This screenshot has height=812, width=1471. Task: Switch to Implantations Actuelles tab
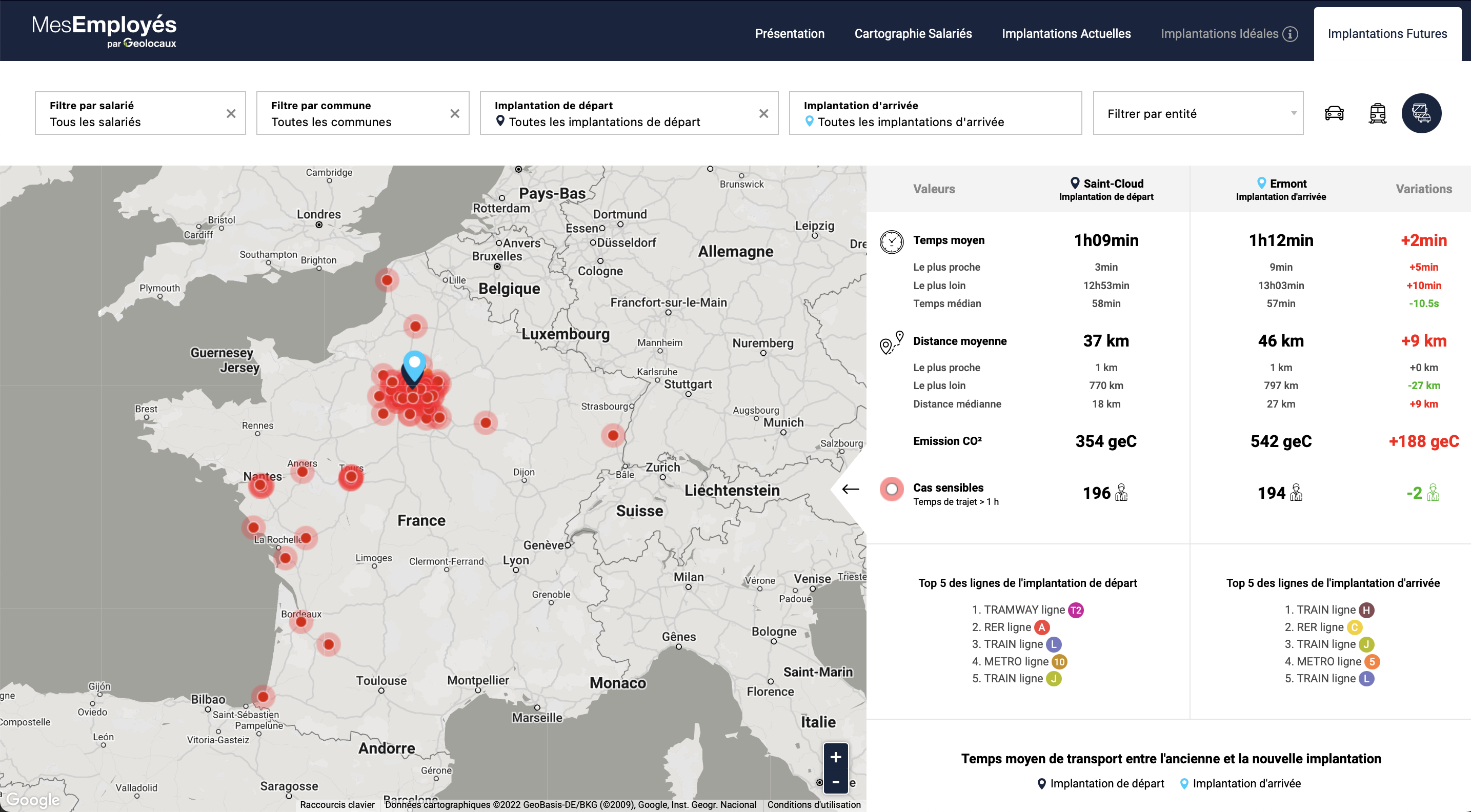tap(1065, 34)
